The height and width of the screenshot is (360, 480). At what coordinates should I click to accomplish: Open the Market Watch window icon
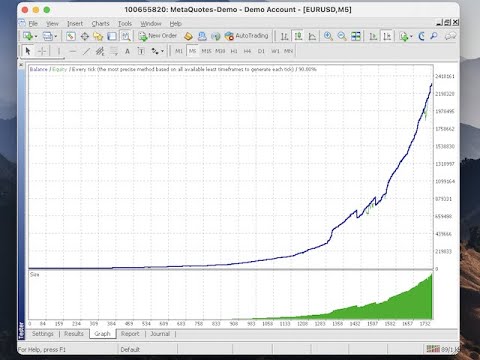pos(70,36)
